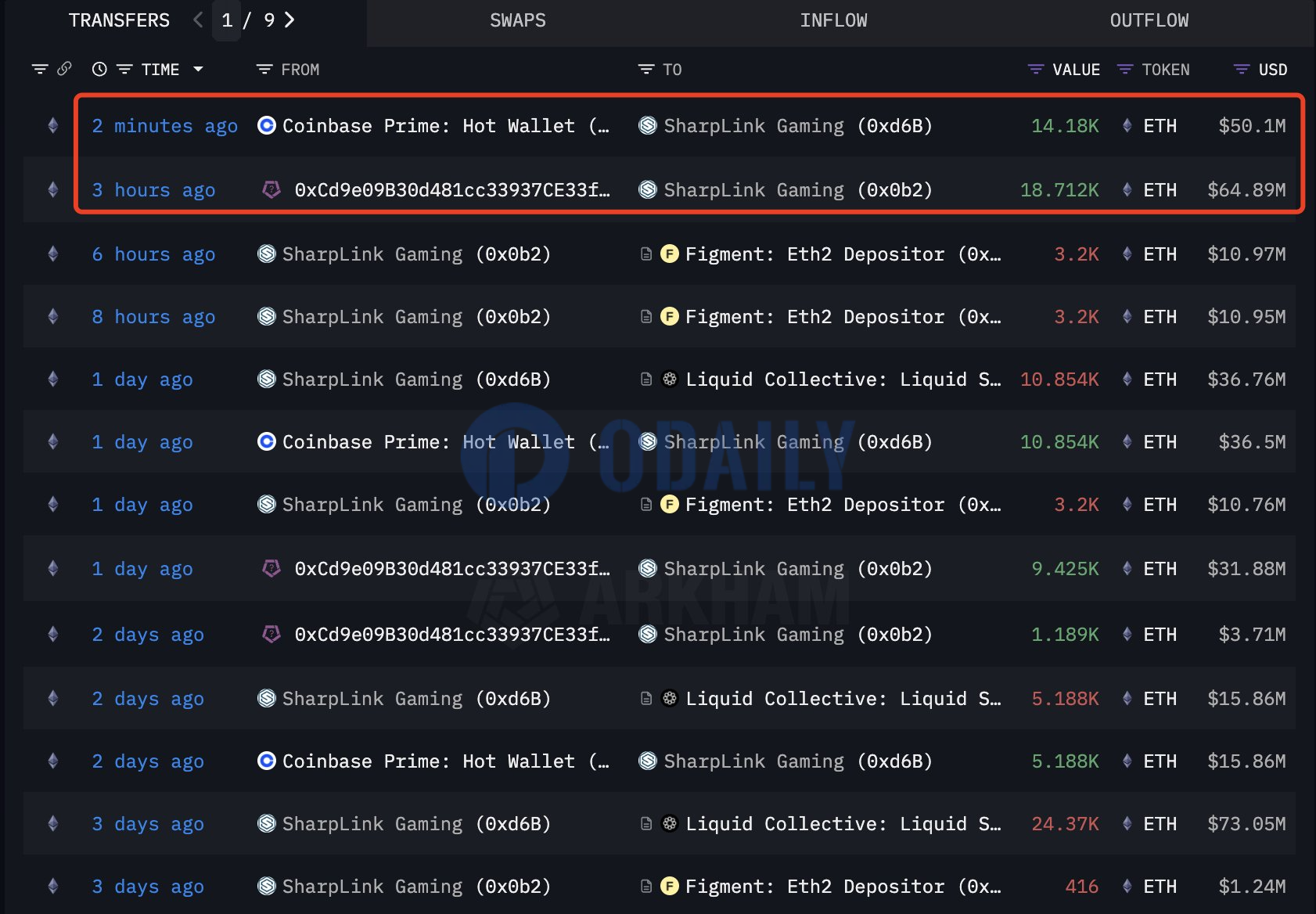The width and height of the screenshot is (1316, 914).
Task: Click the ETH token in $50.1M row
Action: (1160, 126)
